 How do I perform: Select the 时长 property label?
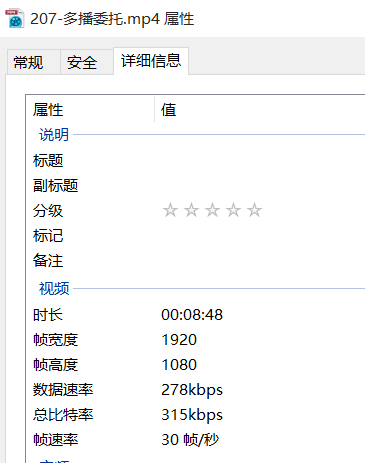(48, 315)
